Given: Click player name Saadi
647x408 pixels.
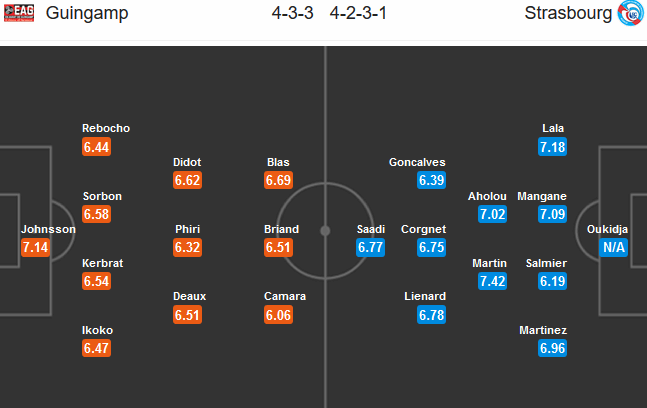Looking at the screenshot, I should click(x=371, y=229).
